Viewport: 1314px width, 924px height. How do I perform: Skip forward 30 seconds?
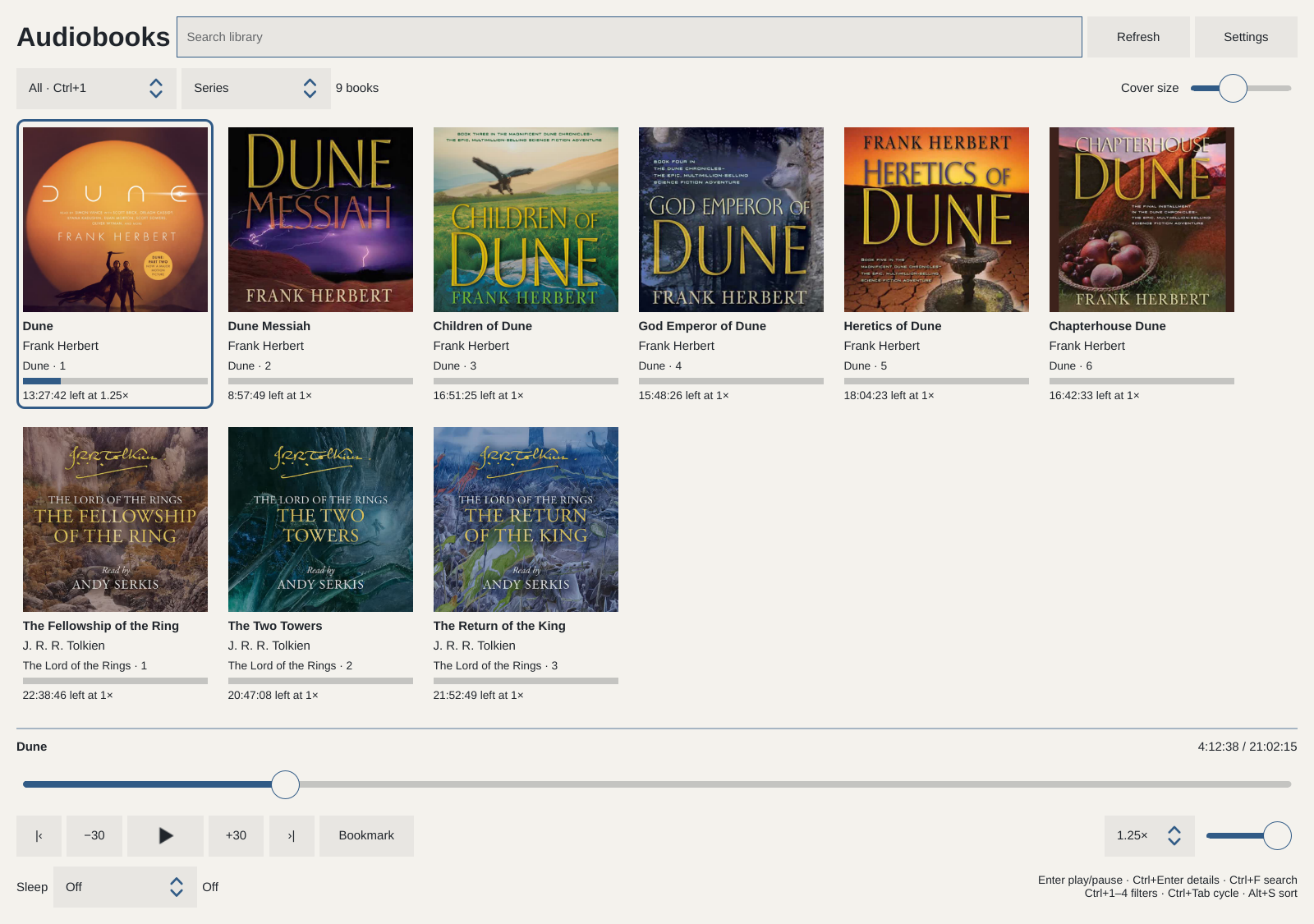coord(236,835)
